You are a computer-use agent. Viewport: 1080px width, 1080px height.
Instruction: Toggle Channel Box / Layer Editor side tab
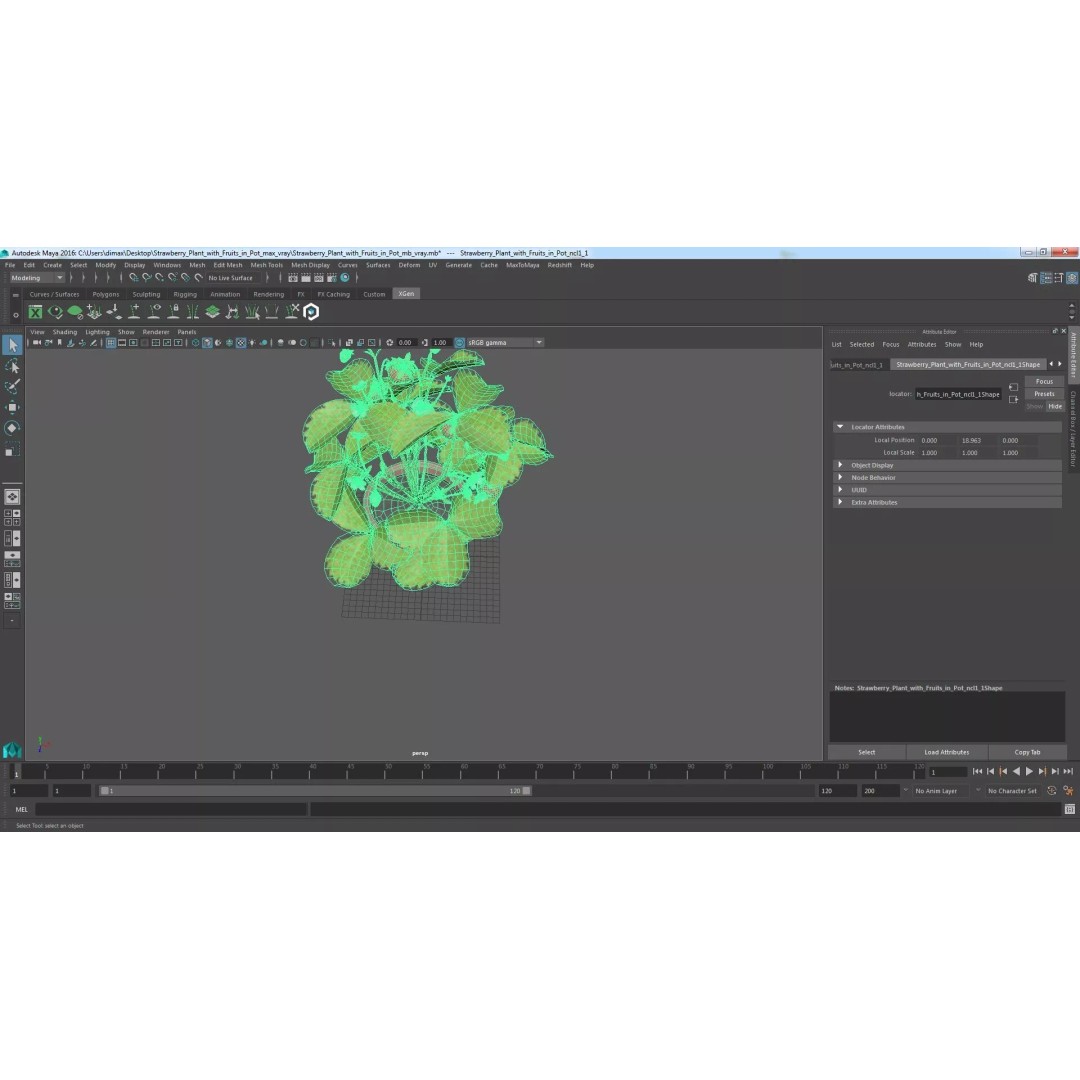1073,428
